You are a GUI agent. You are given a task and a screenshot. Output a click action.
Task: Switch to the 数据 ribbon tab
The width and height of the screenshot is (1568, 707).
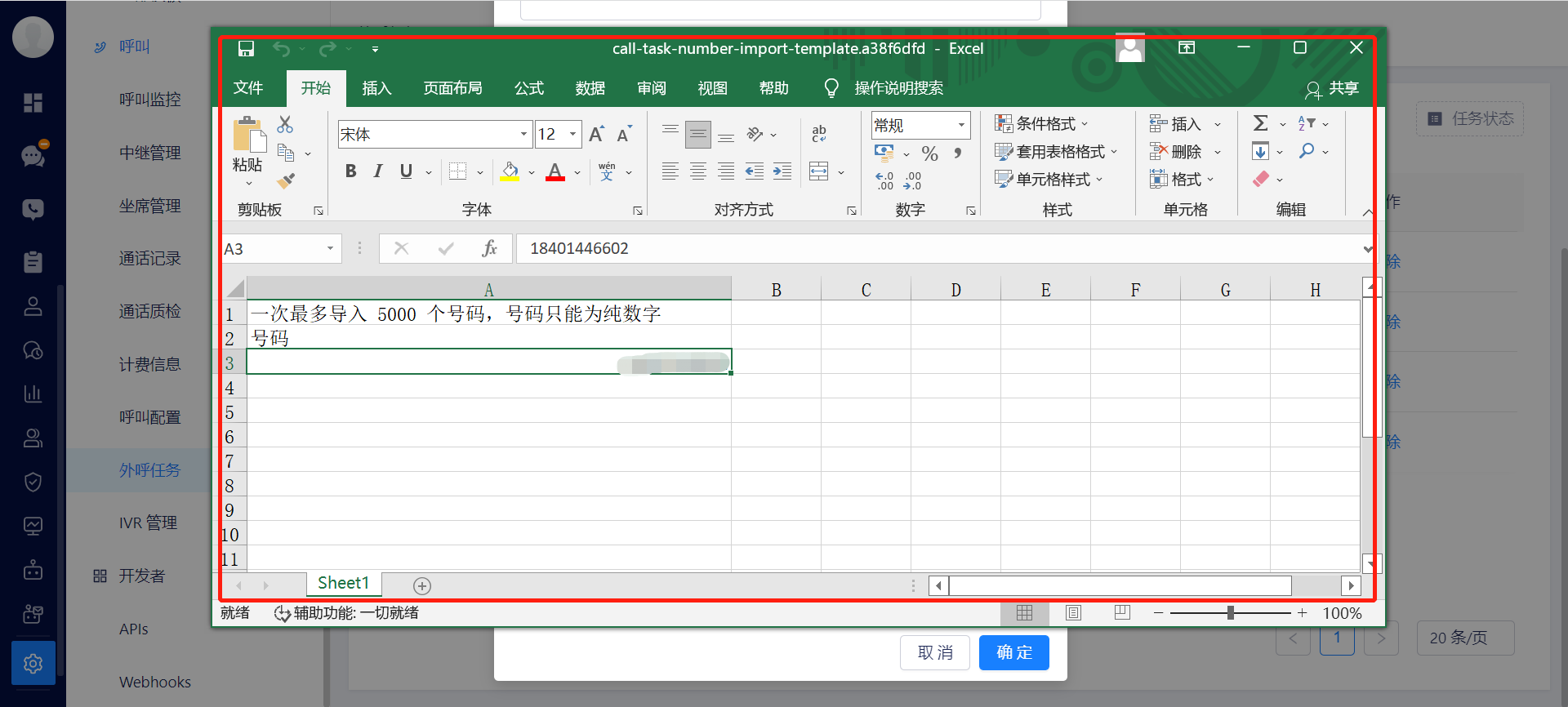coord(590,88)
